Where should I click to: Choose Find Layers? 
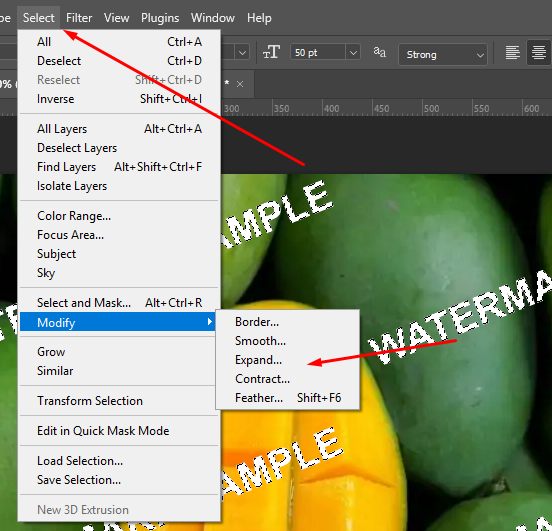pyautogui.click(x=120, y=167)
